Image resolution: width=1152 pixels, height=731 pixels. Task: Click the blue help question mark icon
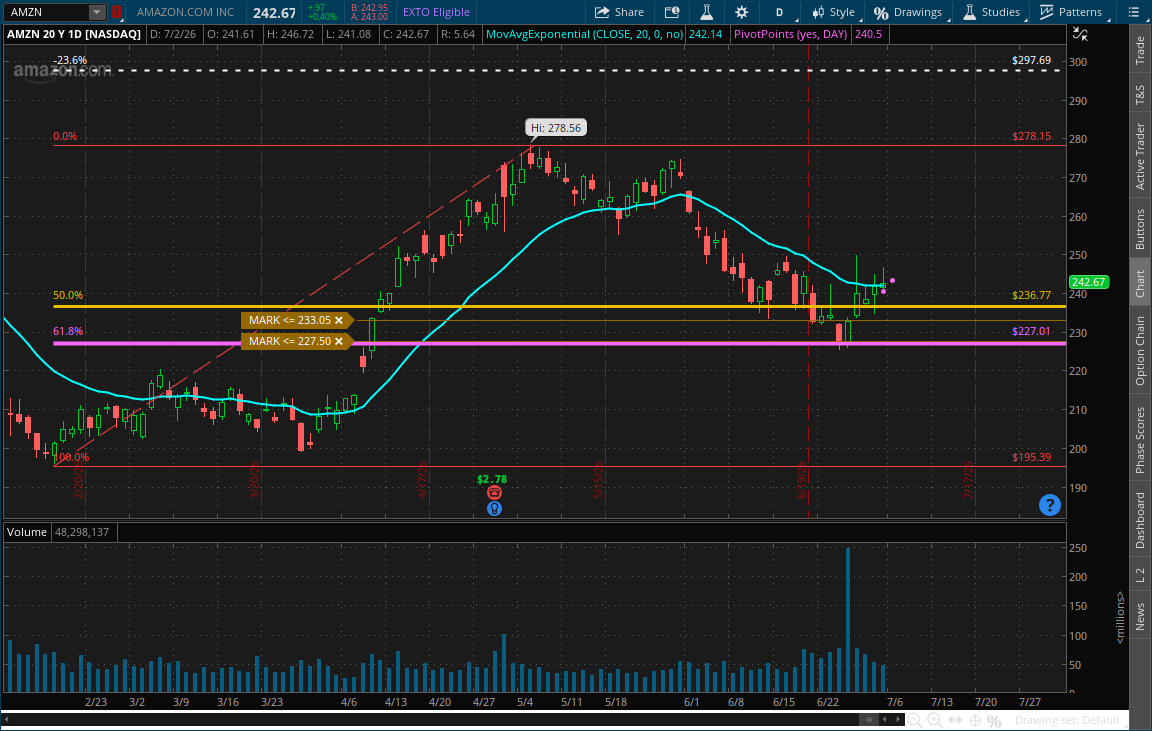(x=1050, y=505)
